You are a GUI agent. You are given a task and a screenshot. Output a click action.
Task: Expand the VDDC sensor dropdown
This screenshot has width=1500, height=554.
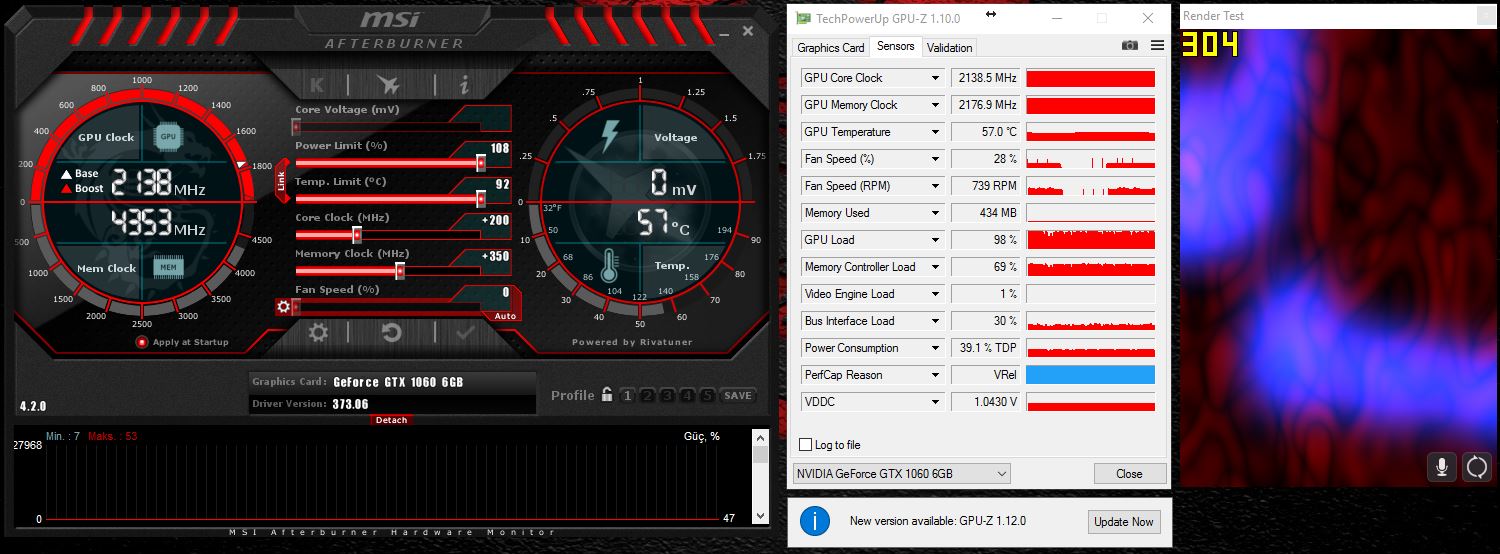pyautogui.click(x=936, y=402)
